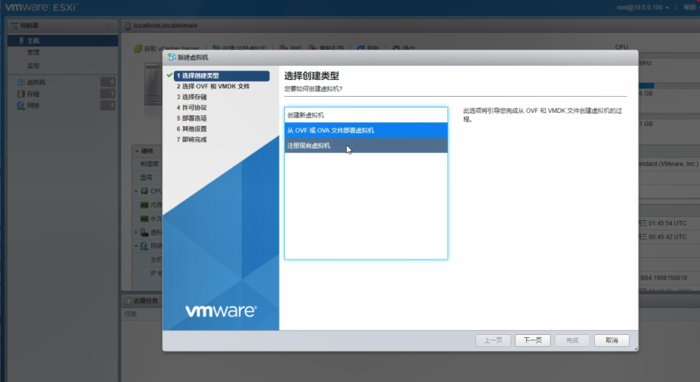Expand the 虚拟机 node arrow in navigator

(14, 82)
